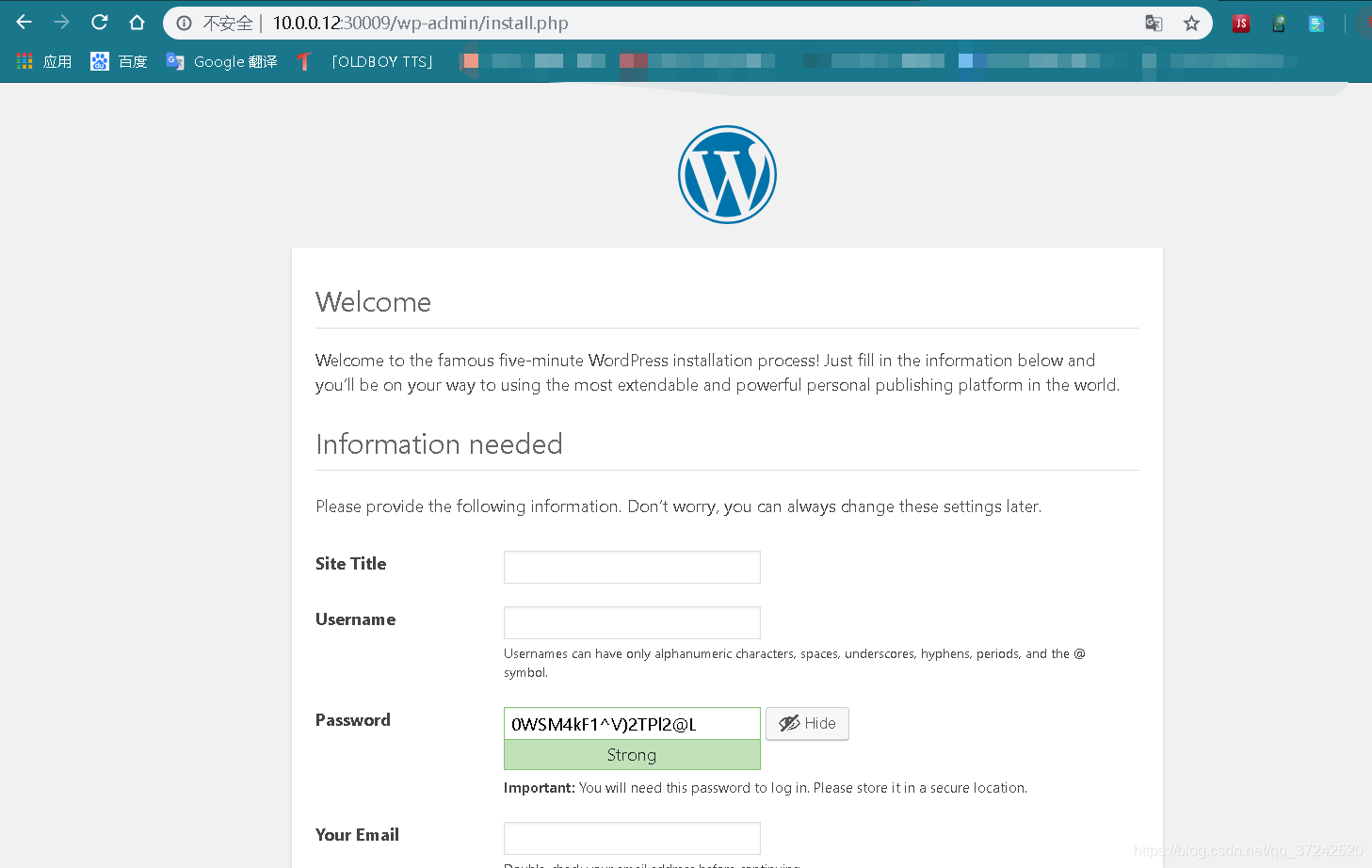Click the address bar URL text

click(420, 24)
